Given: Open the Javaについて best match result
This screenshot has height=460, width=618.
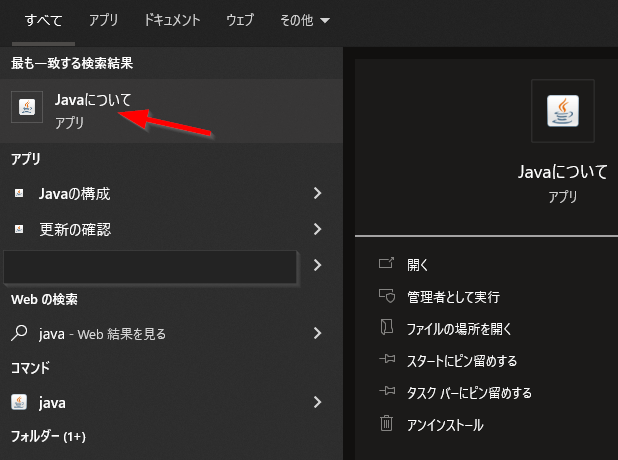Looking at the screenshot, I should 171,111.
